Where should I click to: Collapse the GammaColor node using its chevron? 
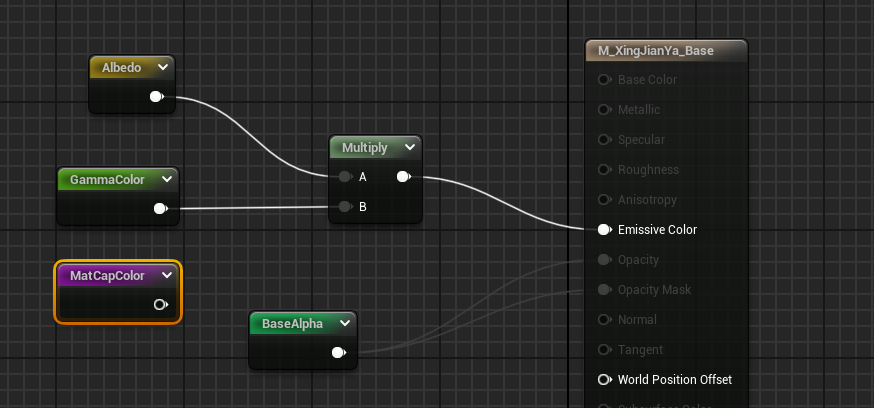(167, 180)
